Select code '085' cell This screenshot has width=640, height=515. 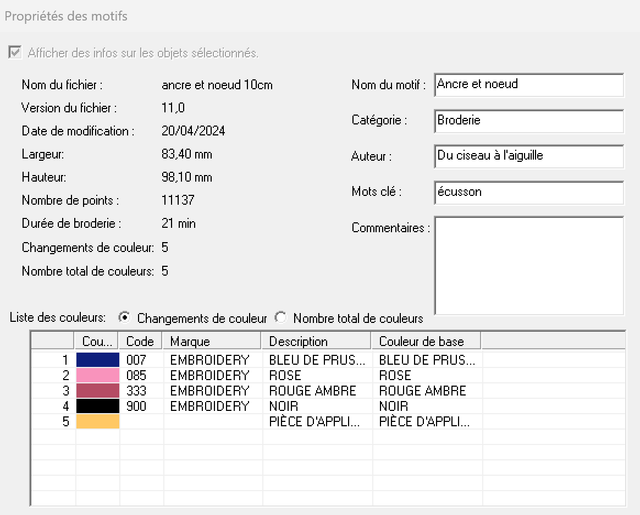tap(136, 375)
